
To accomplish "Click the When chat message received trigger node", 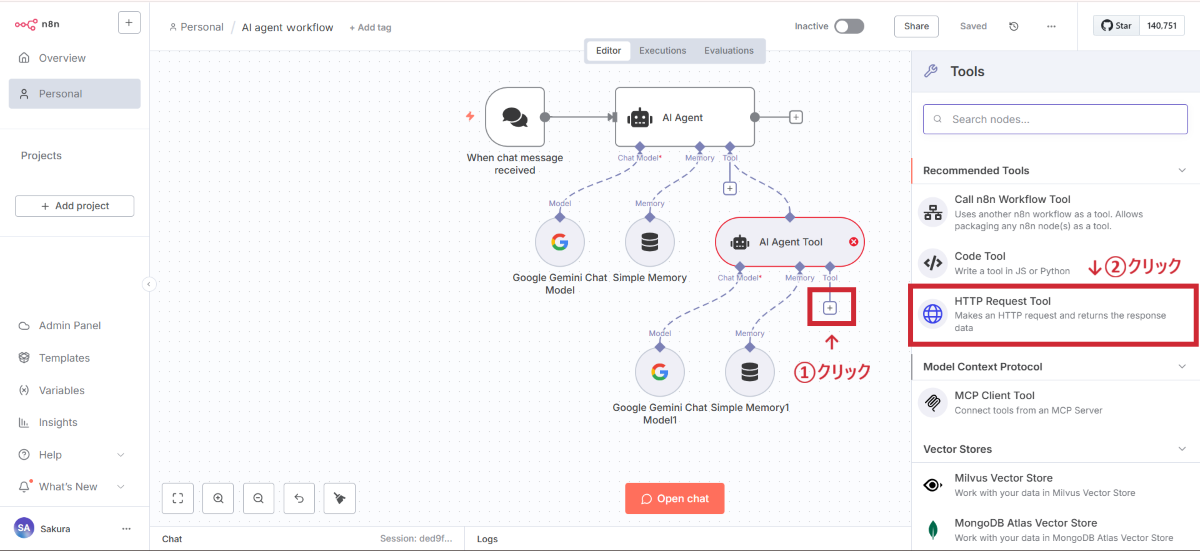I will [515, 117].
